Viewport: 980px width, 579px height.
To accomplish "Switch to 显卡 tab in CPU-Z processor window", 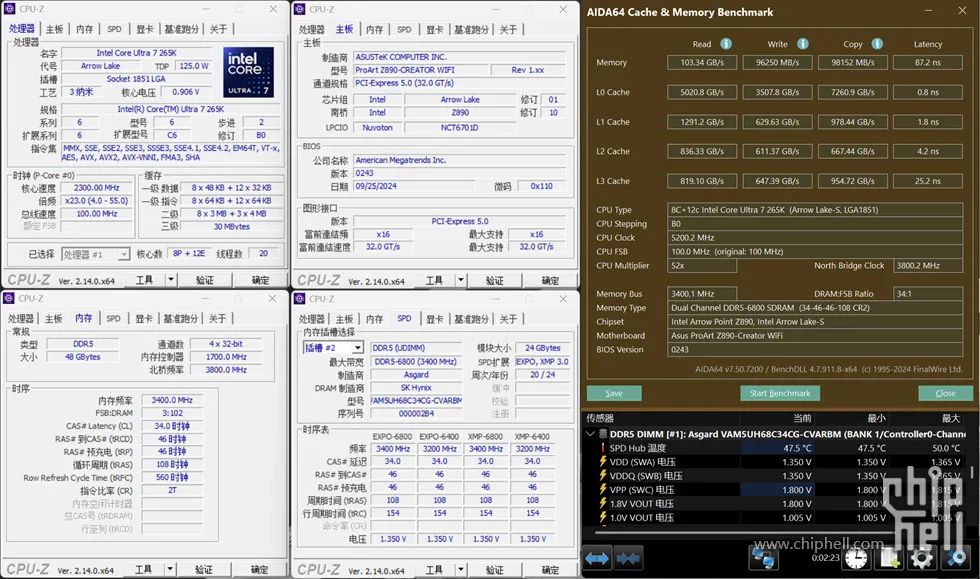I will 144,29.
